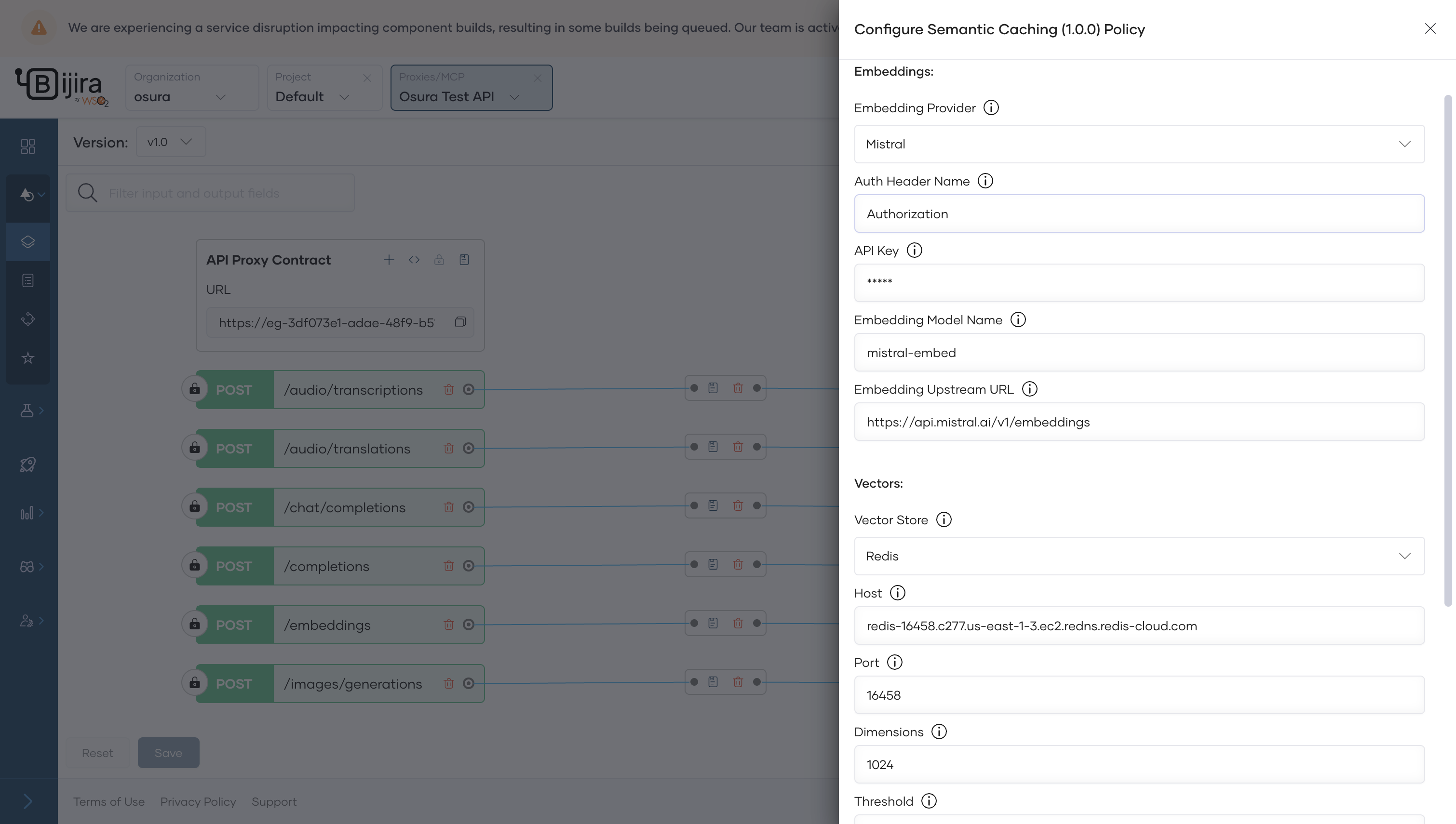Image resolution: width=1456 pixels, height=824 pixels.
Task: Click the Save button
Action: [x=168, y=753]
